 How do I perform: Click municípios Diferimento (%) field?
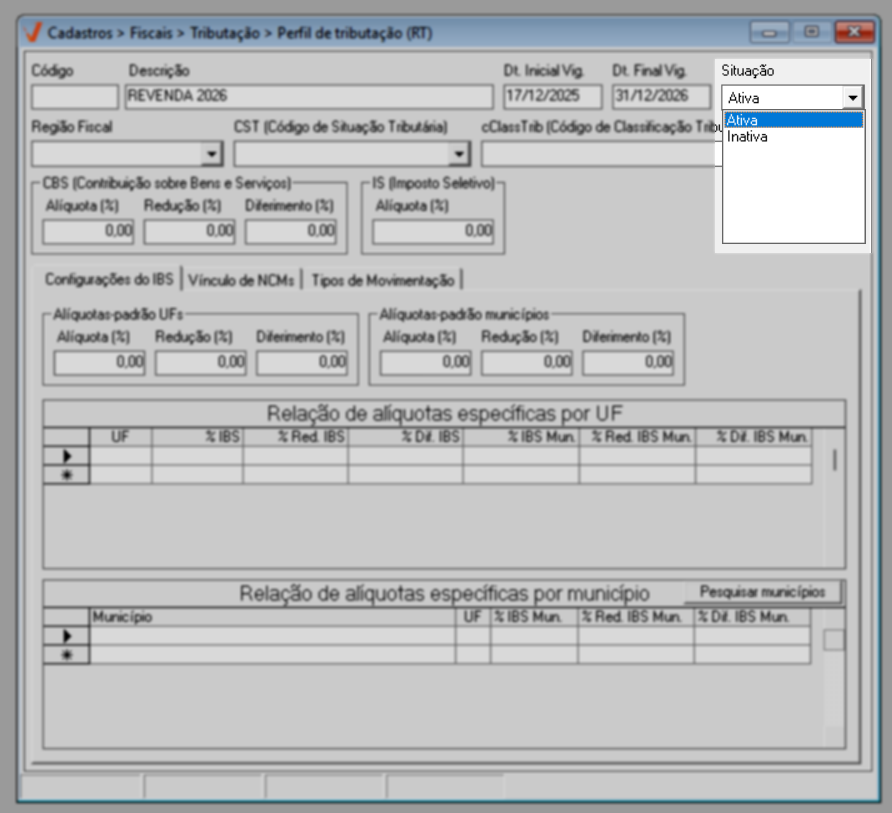(x=628, y=363)
